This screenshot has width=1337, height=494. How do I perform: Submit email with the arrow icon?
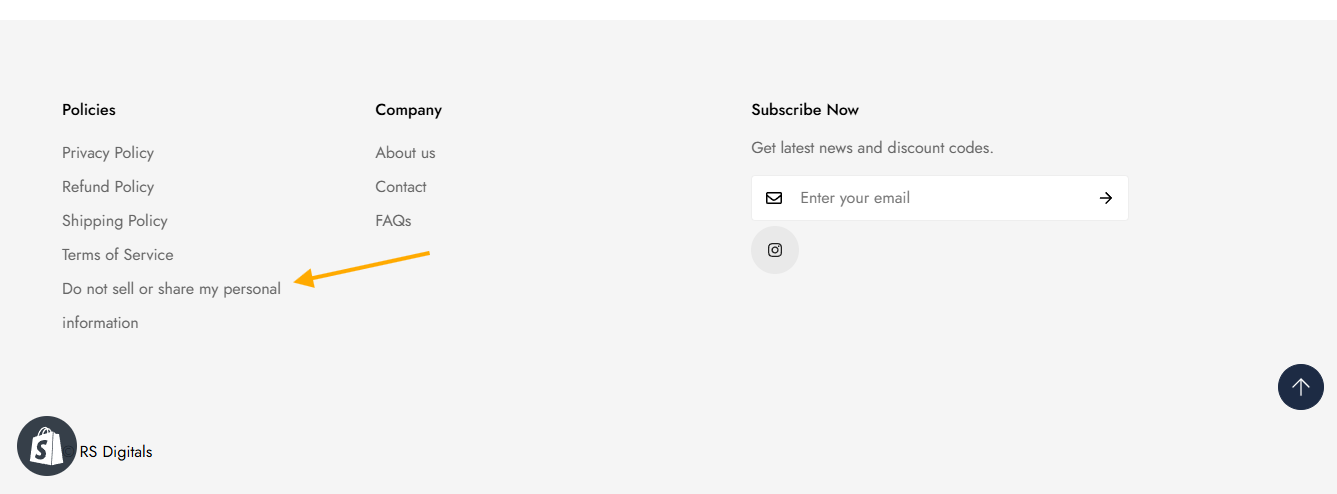(1105, 198)
